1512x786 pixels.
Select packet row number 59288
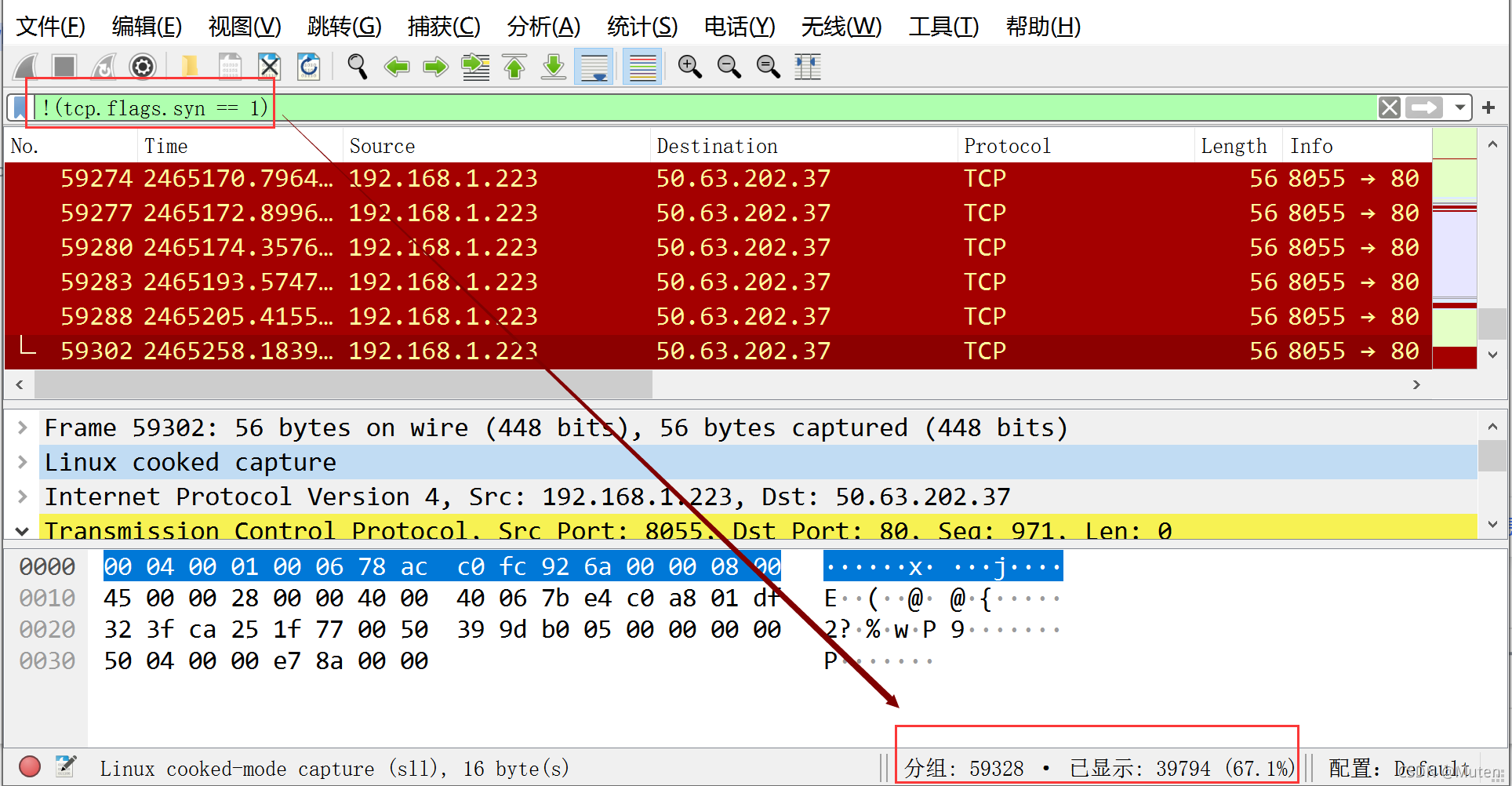(x=718, y=317)
